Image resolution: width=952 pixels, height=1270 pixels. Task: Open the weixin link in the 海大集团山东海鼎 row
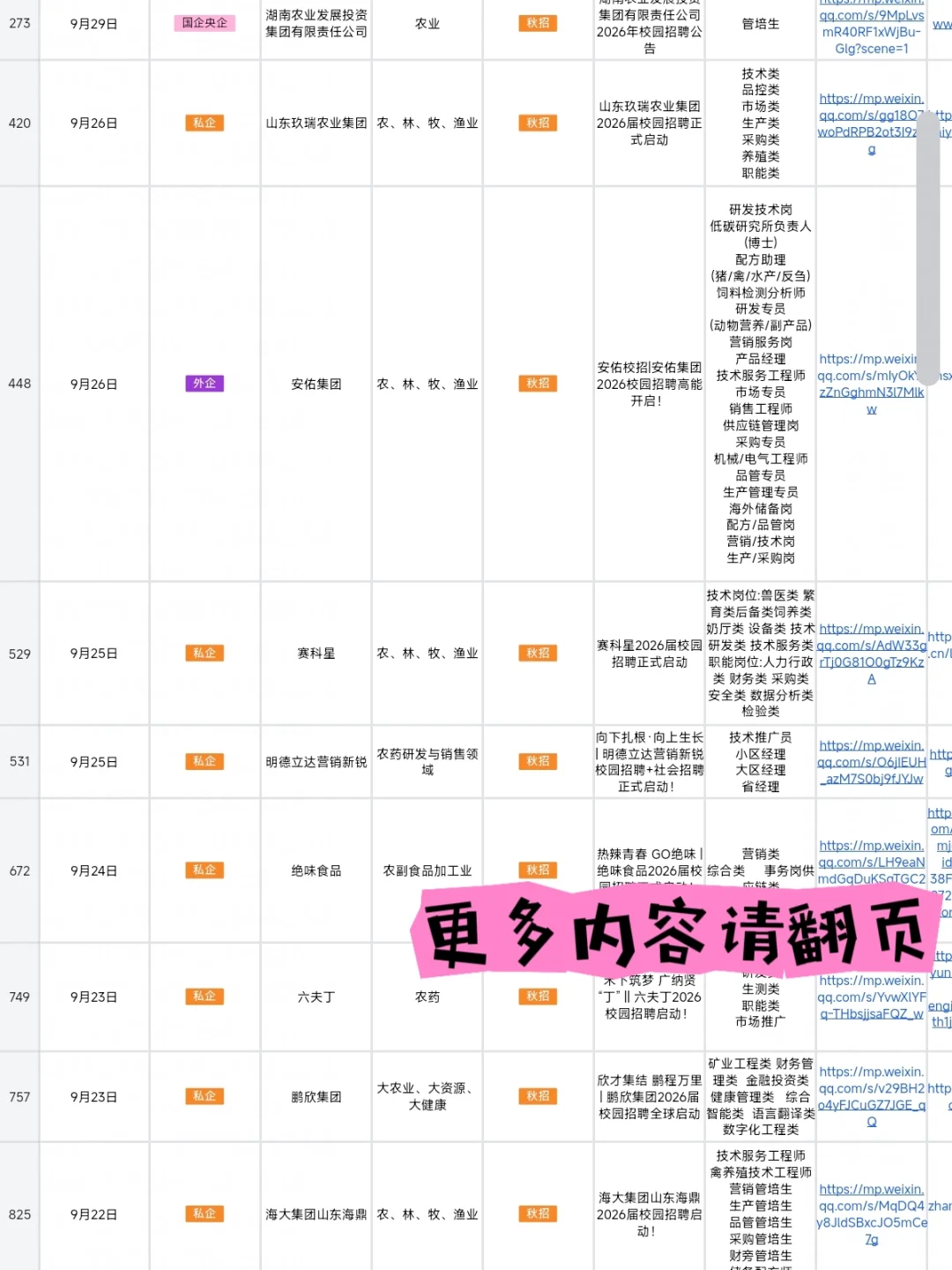[x=871, y=1214]
